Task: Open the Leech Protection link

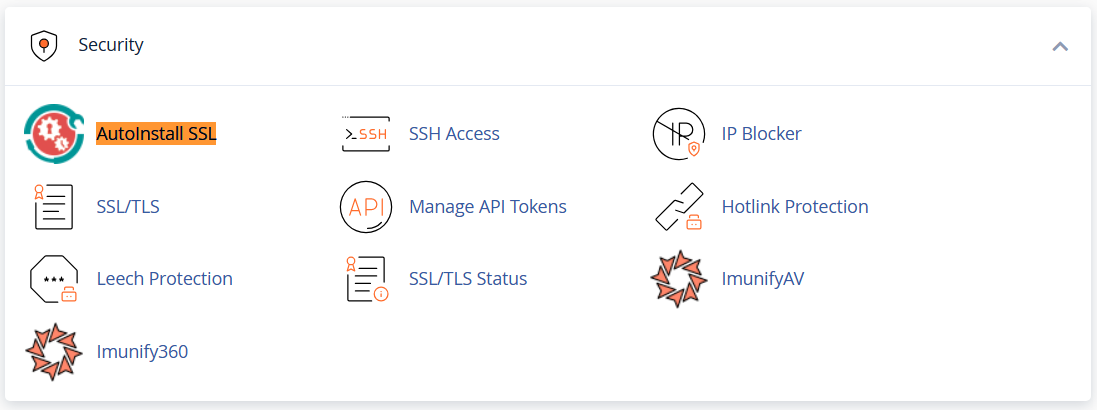Action: pos(164,278)
